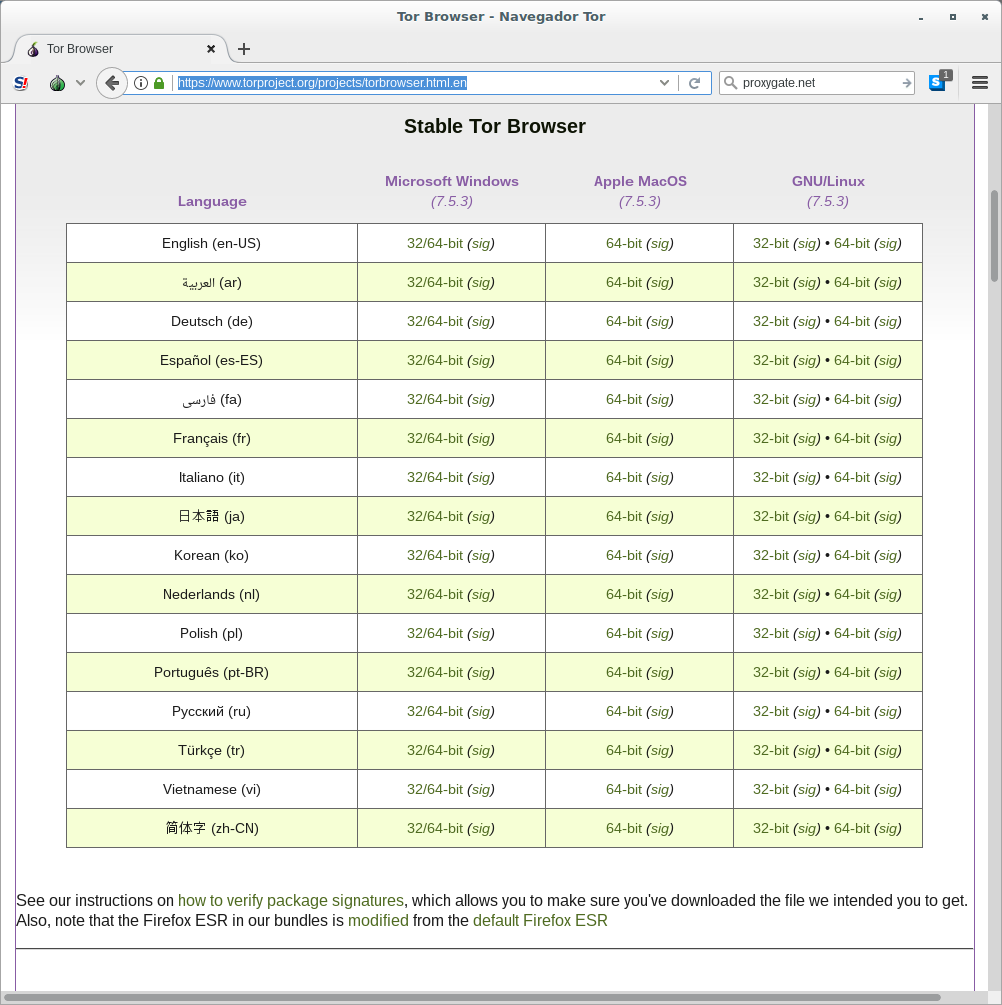The height and width of the screenshot is (1005, 1002).
Task: Download Russian MacOS 64-bit build
Action: pos(624,712)
